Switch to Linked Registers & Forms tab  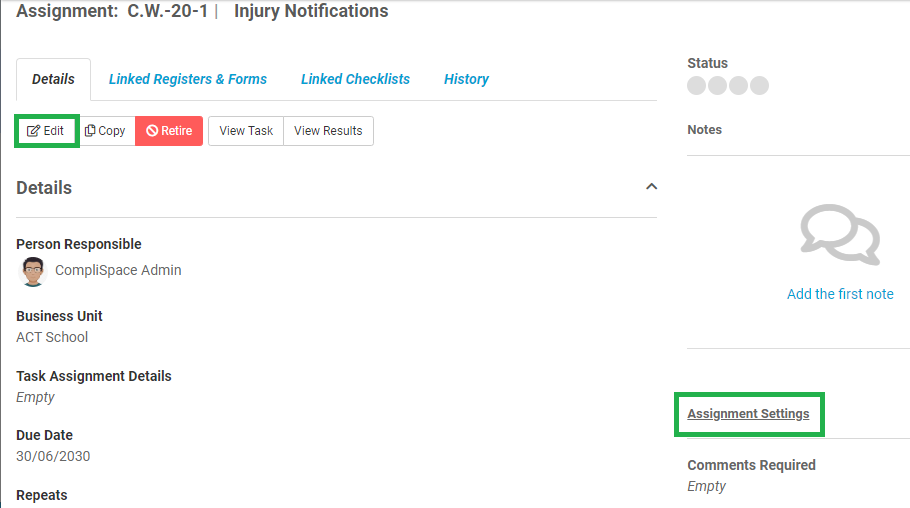click(187, 79)
